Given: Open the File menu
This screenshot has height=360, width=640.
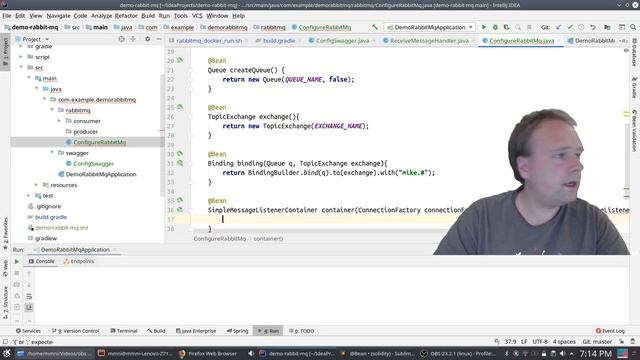Looking at the screenshot, I should tap(7, 16).
